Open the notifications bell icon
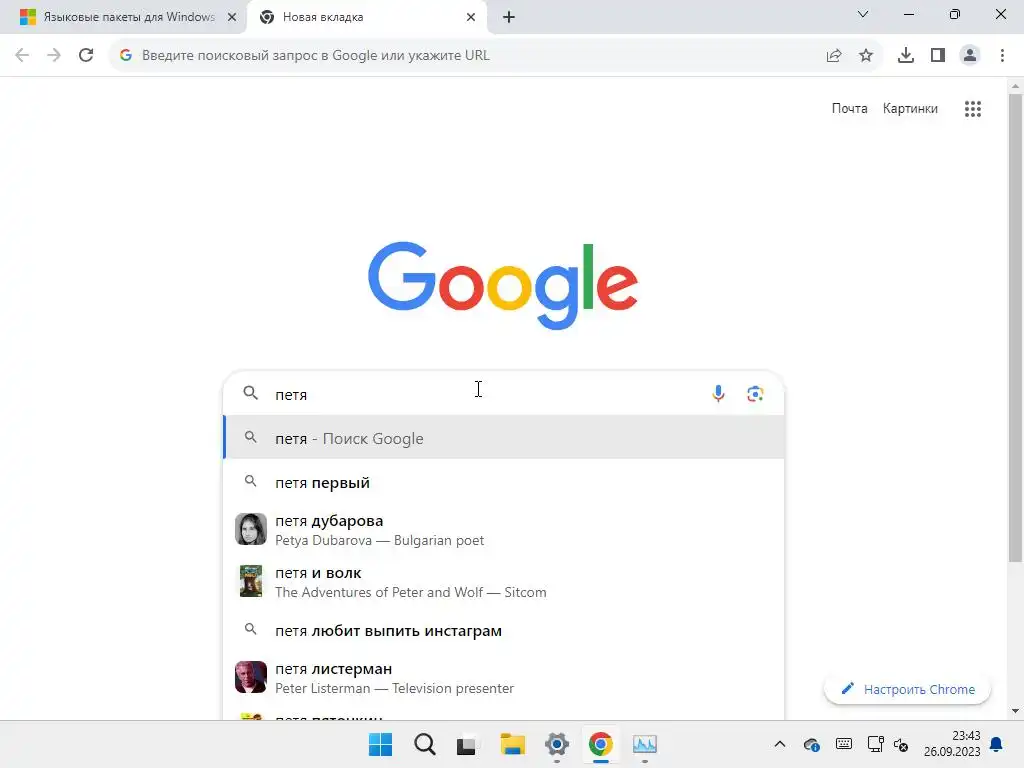Image resolution: width=1024 pixels, height=768 pixels. pos(997,744)
